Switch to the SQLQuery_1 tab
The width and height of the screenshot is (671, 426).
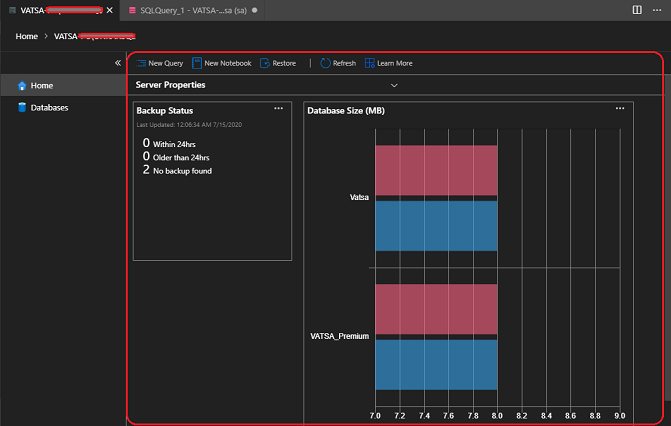tap(193, 10)
